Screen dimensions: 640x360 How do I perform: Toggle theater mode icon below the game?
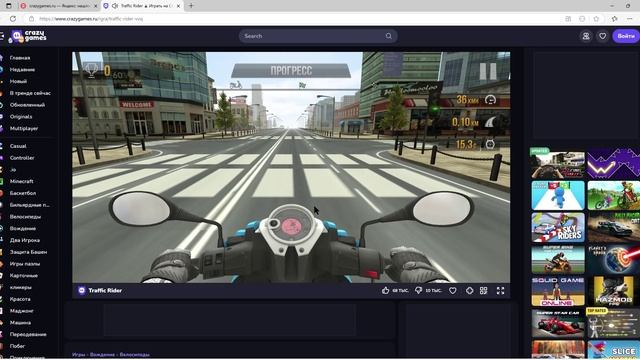click(484, 290)
